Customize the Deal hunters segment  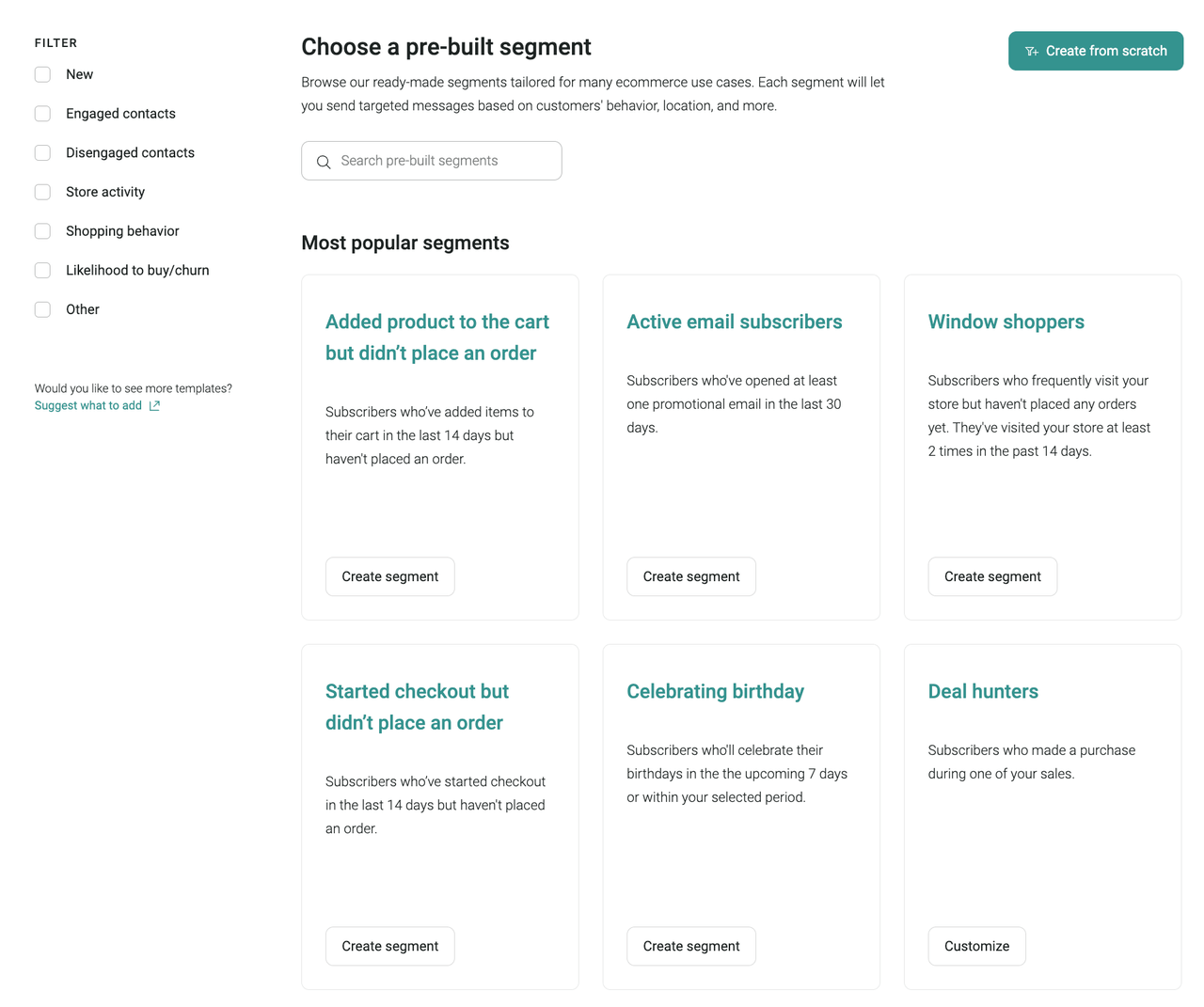click(x=976, y=946)
